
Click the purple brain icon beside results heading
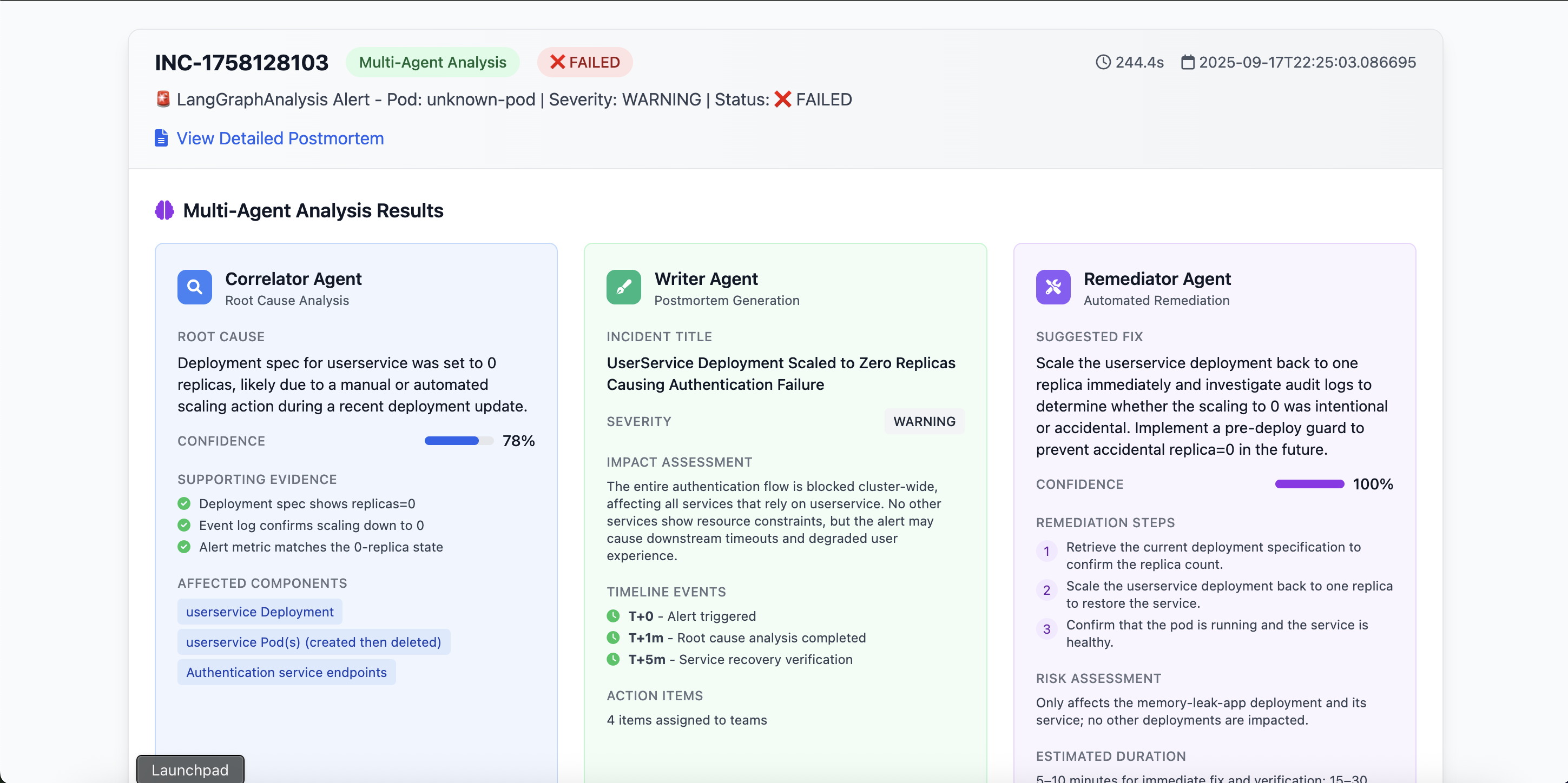pos(164,210)
